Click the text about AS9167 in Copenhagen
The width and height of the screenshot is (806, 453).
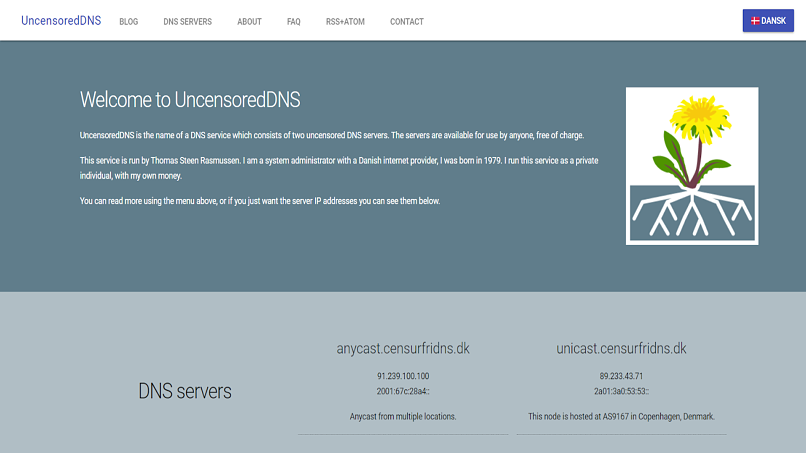(621, 416)
